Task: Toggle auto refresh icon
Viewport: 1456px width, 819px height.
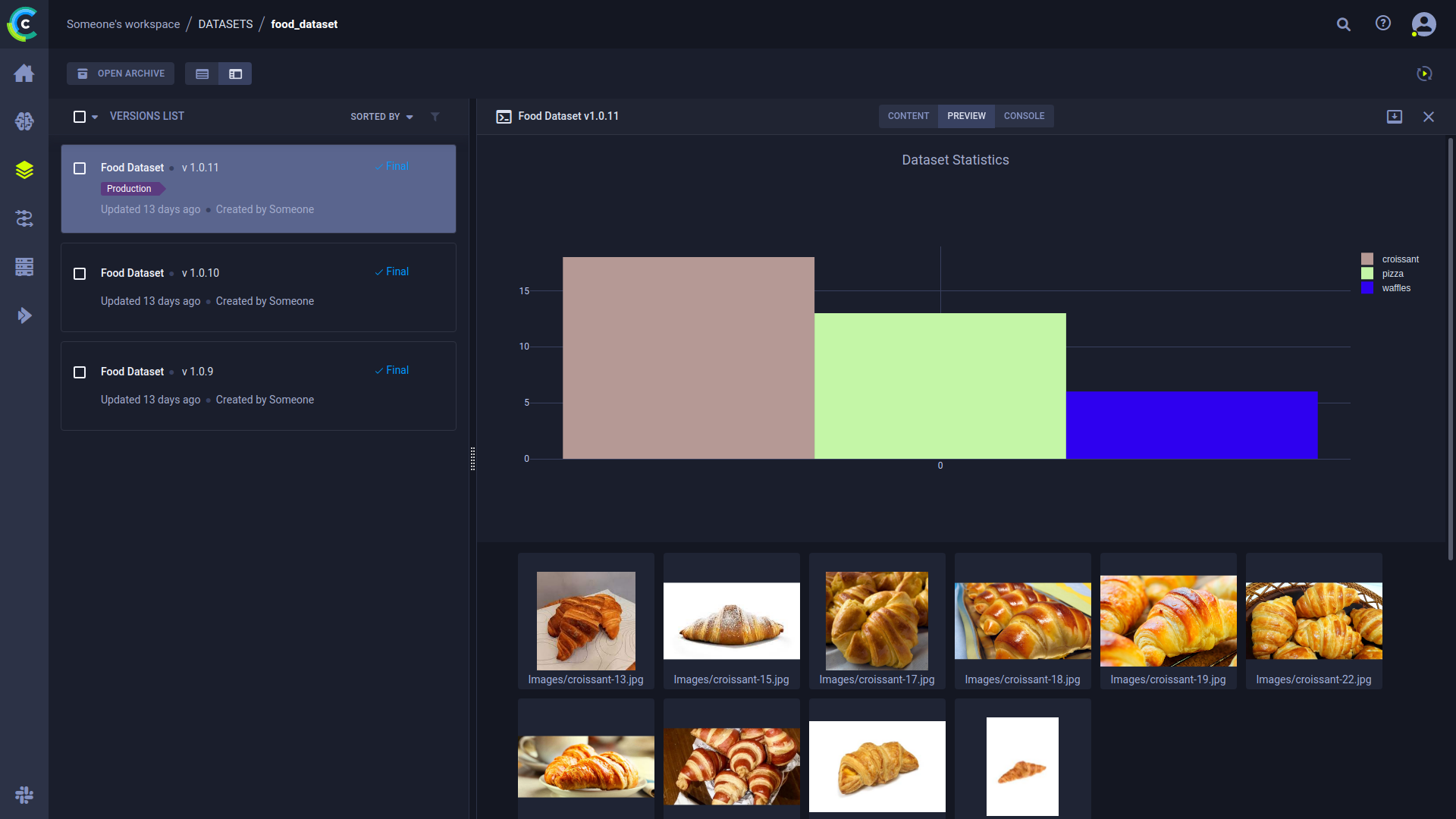Action: pyautogui.click(x=1424, y=74)
